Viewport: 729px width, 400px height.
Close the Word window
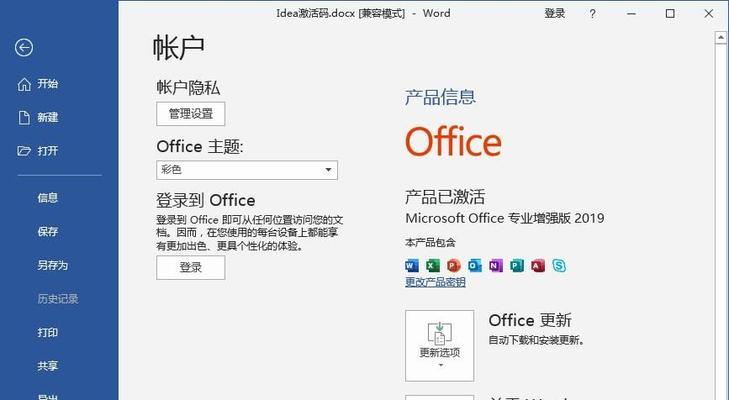(709, 14)
